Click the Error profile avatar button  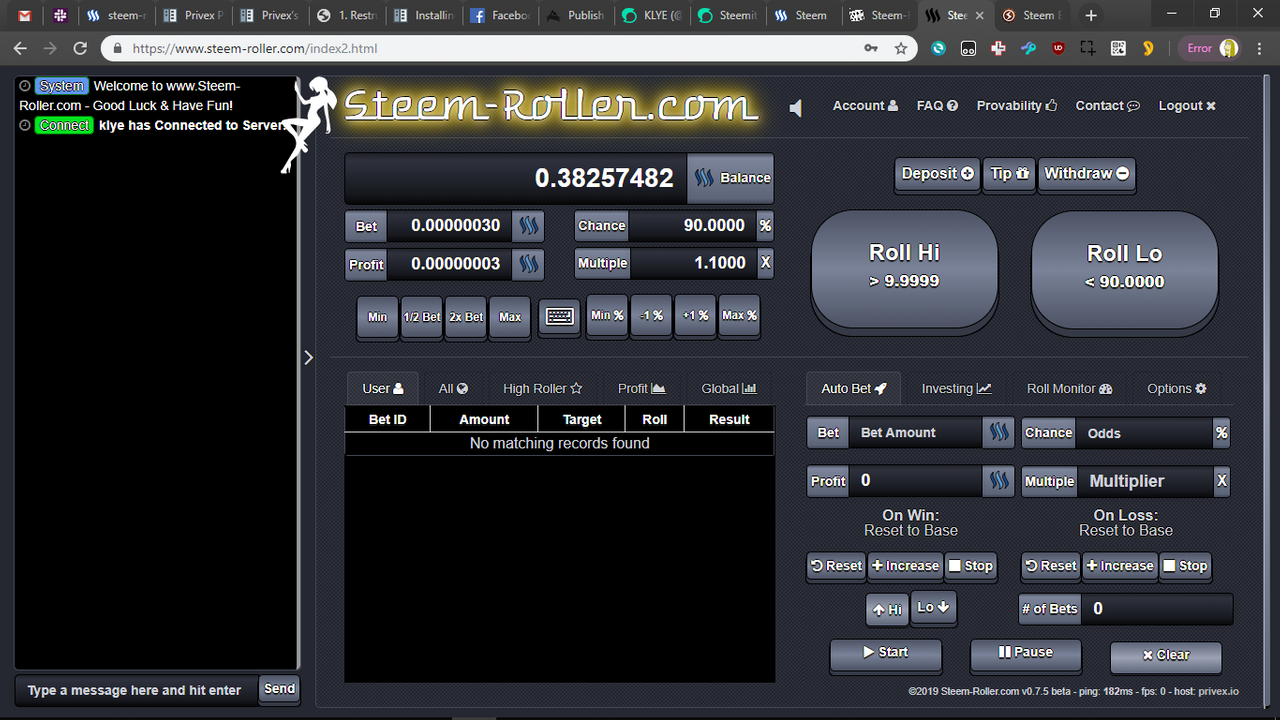tap(1210, 48)
